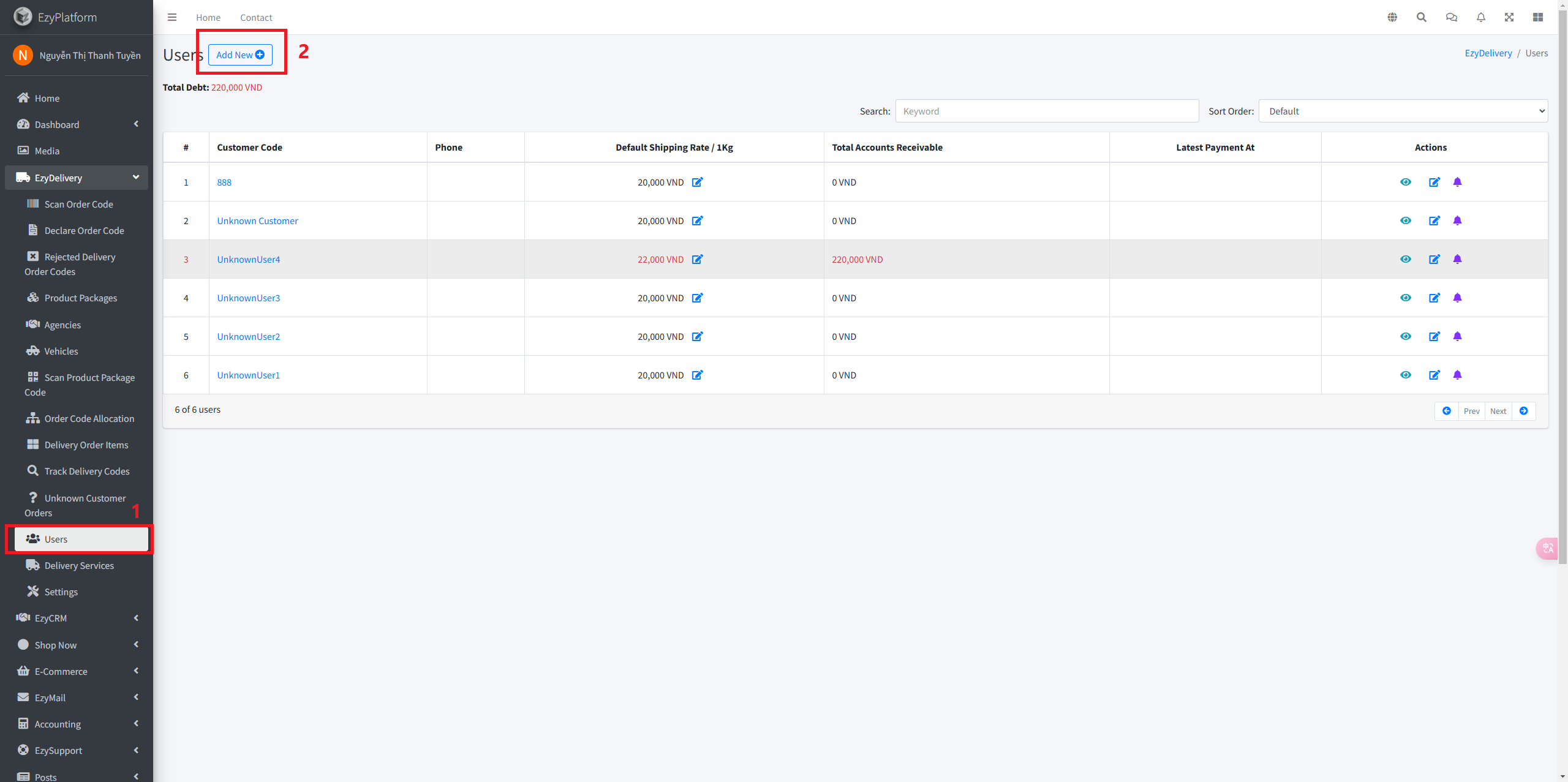Open Media in the sidebar

[x=77, y=151]
